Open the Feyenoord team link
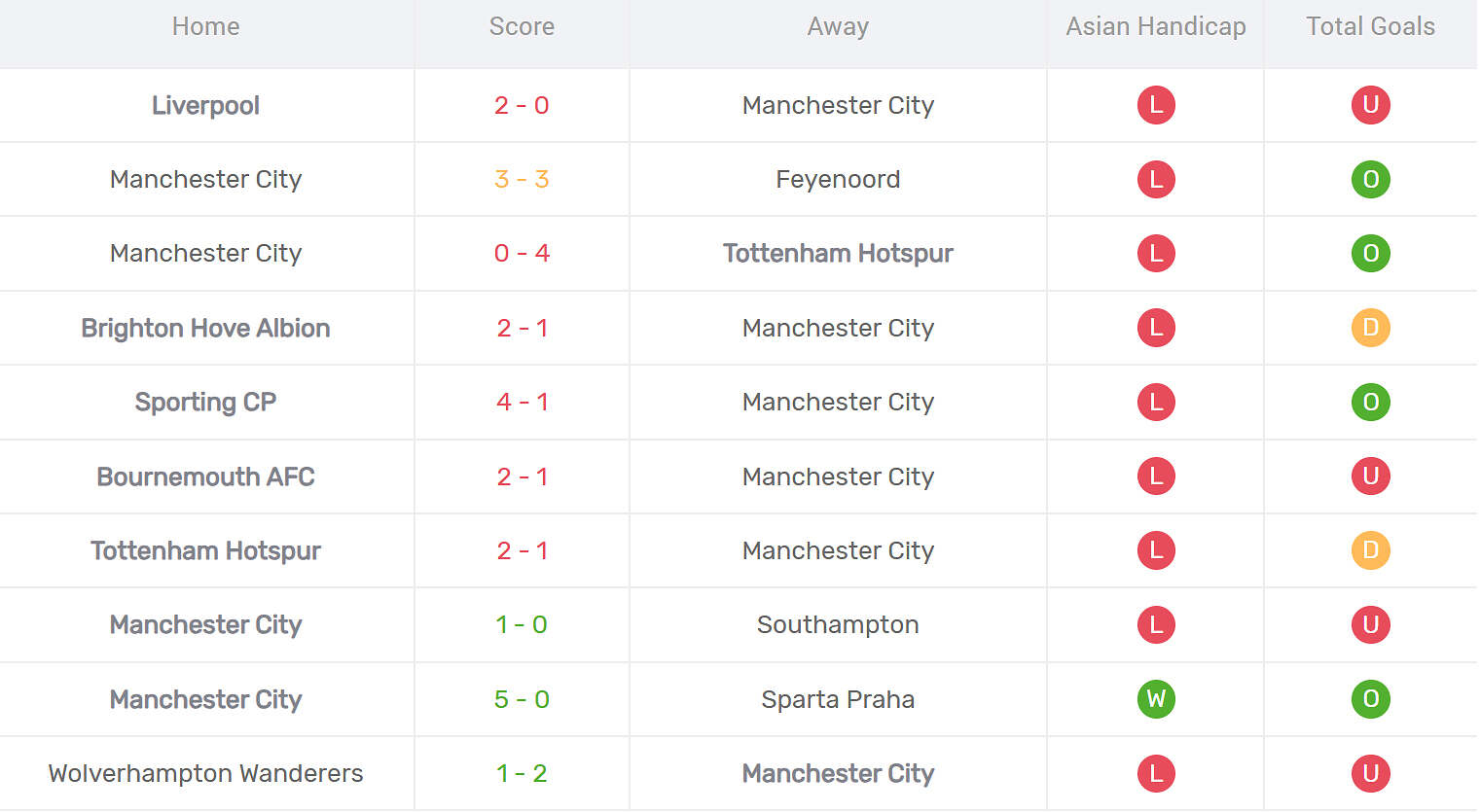Viewport: 1480px width, 812px height. pos(838,179)
